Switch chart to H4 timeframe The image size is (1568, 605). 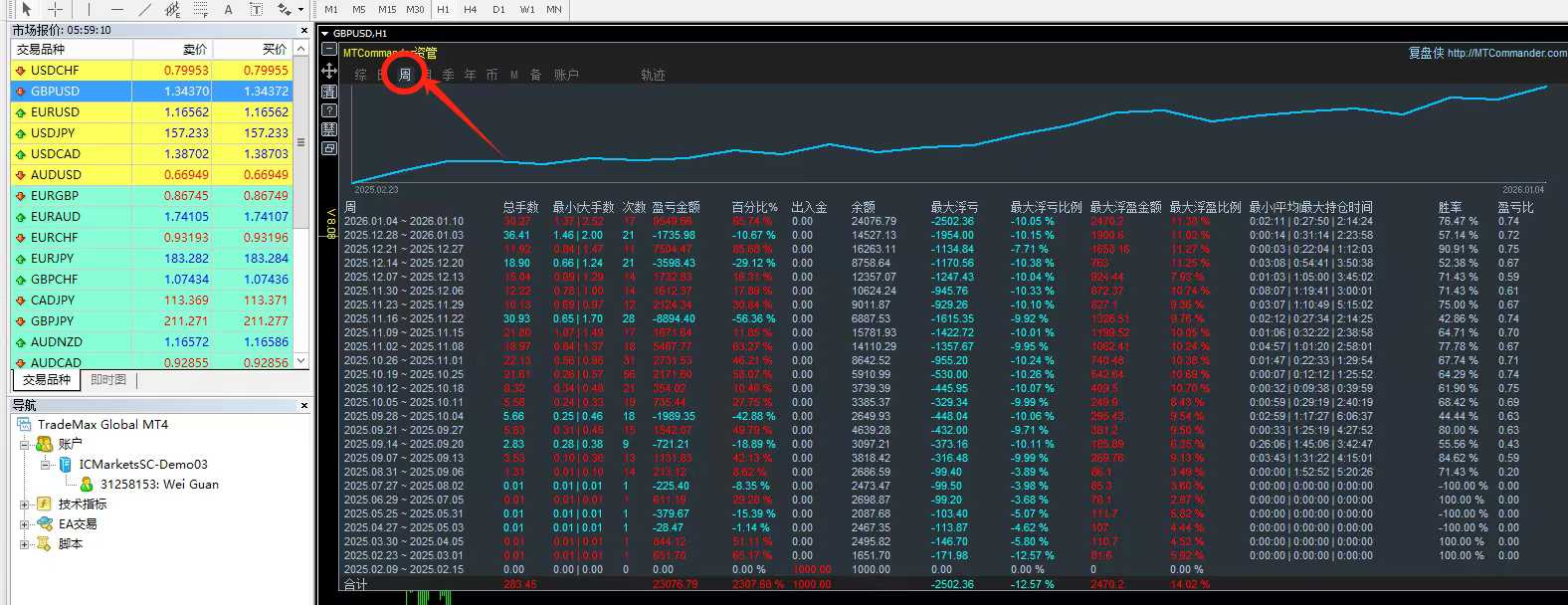(471, 9)
